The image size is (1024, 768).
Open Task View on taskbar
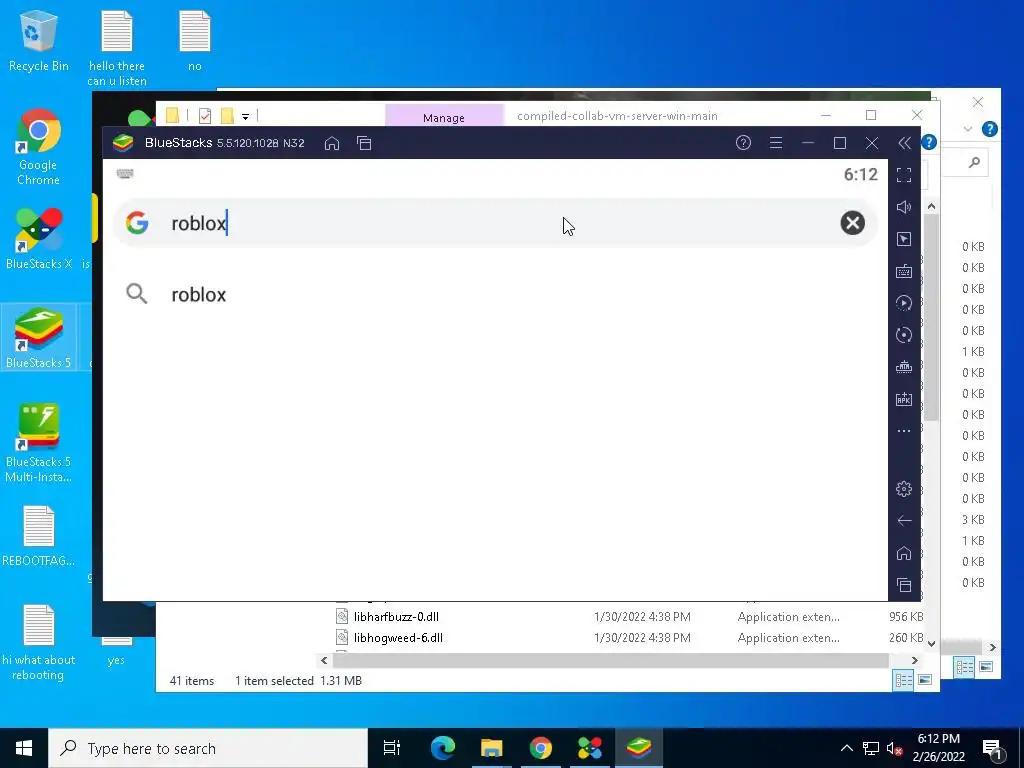[x=392, y=748]
